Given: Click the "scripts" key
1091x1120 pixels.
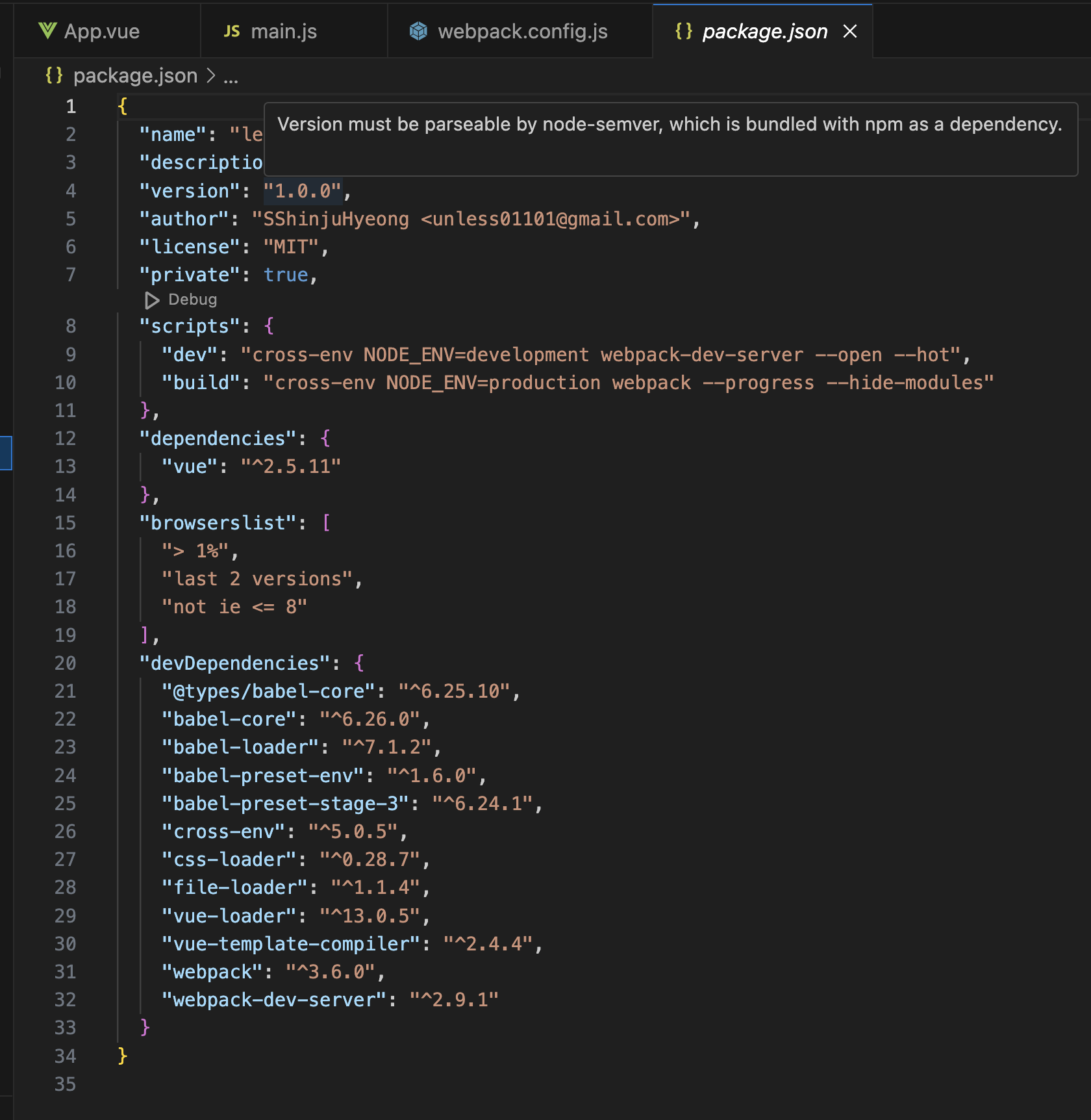Looking at the screenshot, I should tap(190, 326).
